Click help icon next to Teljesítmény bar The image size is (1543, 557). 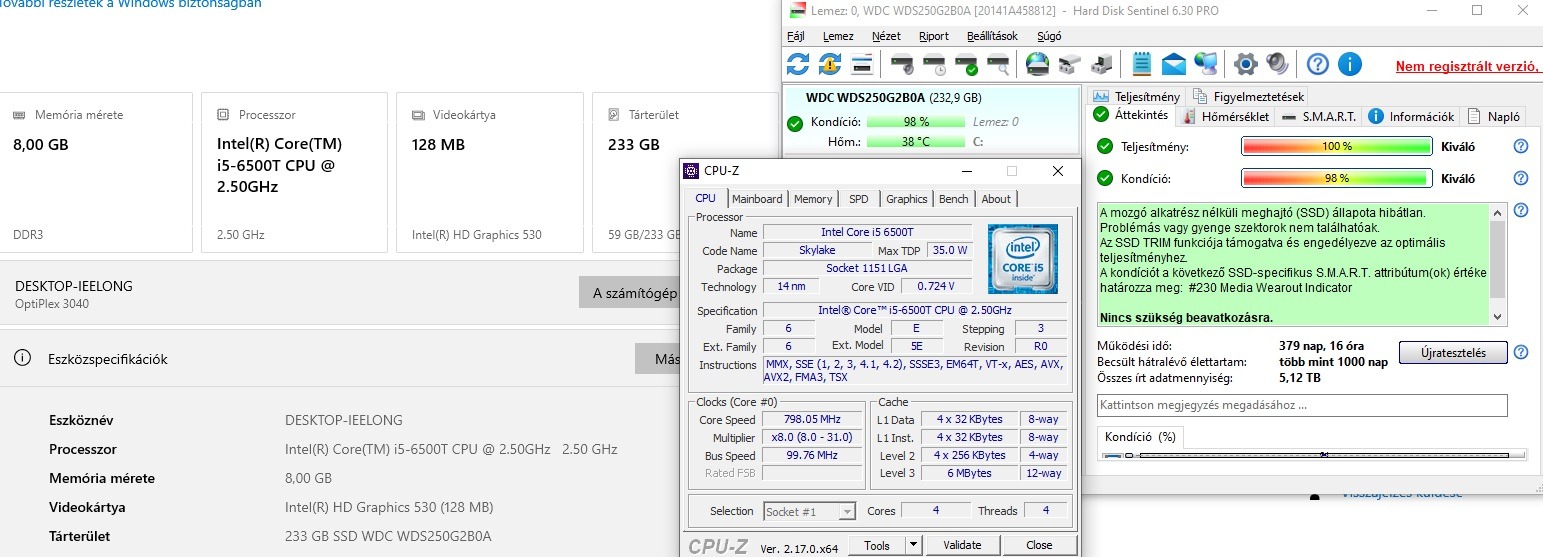1521,147
